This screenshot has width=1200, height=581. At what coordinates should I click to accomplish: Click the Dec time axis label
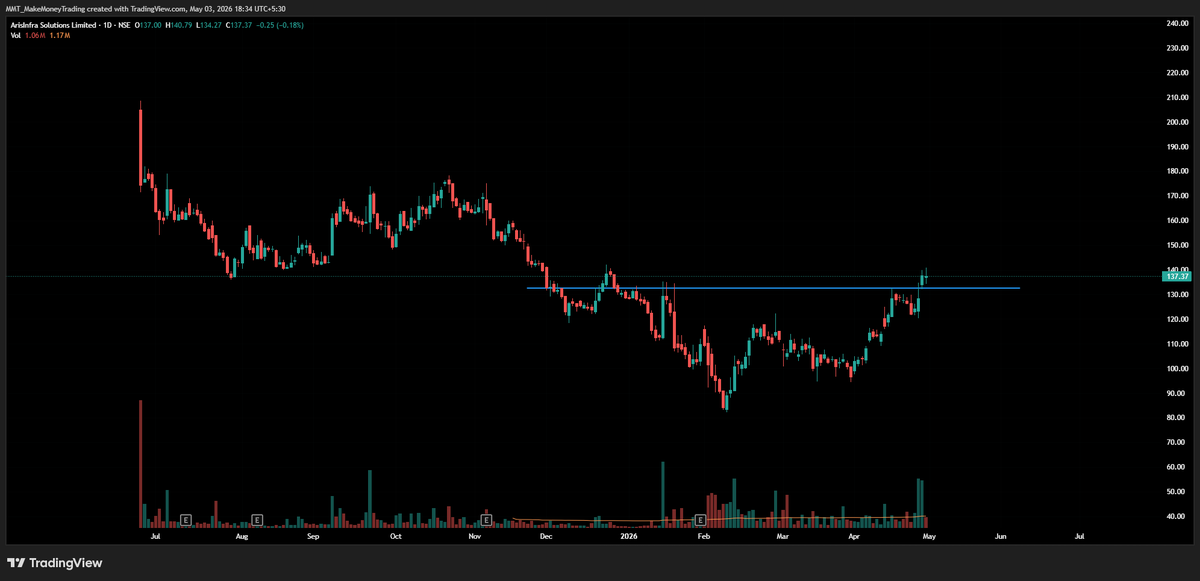tap(546, 537)
